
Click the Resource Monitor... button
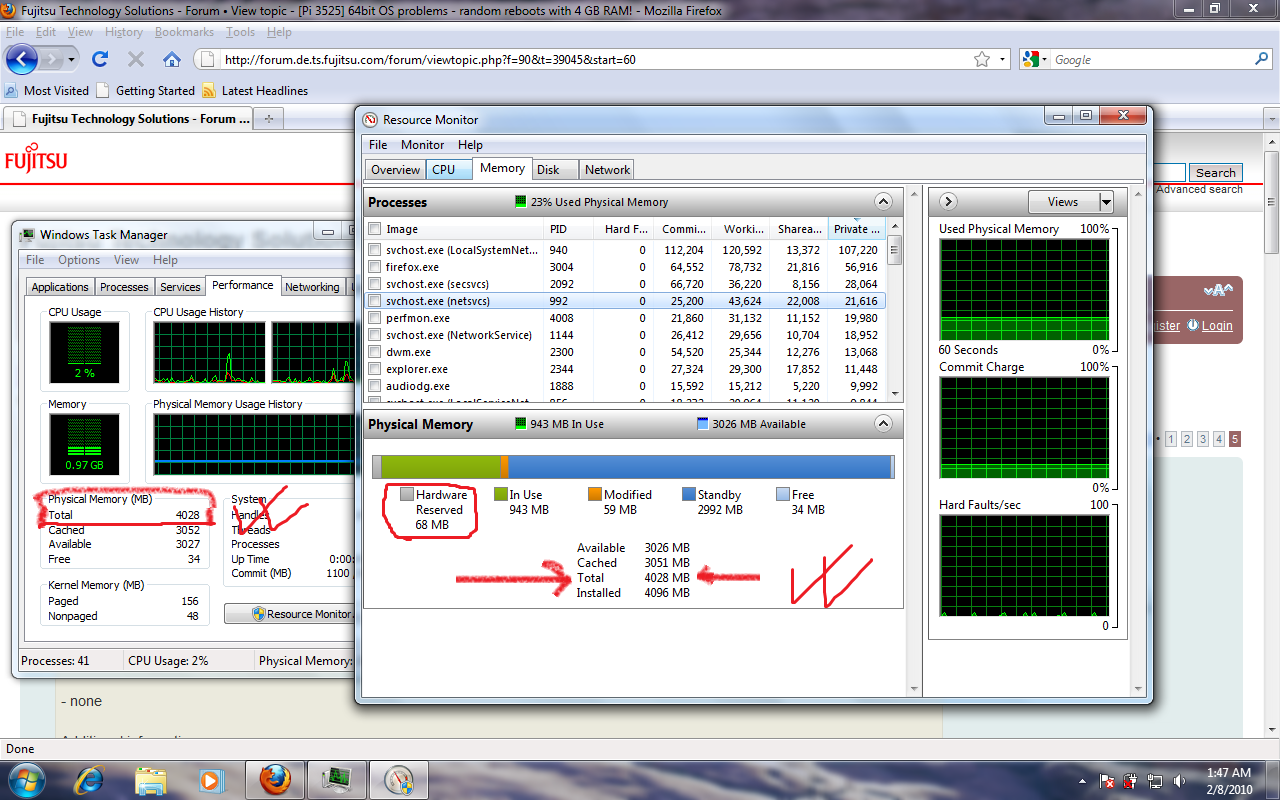point(291,614)
